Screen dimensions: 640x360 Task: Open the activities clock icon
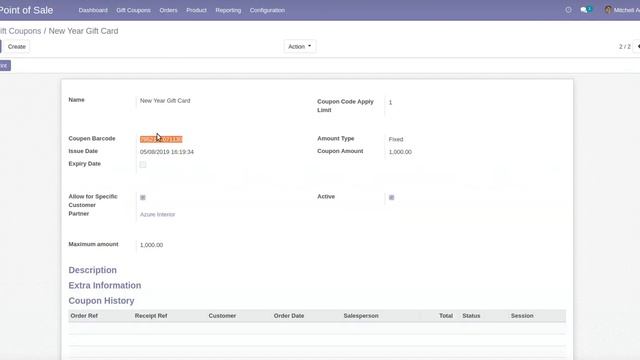pos(568,10)
